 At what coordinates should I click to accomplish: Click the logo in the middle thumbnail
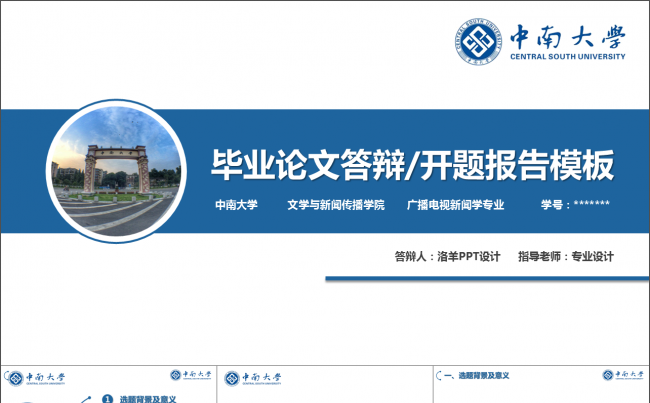coord(252,378)
